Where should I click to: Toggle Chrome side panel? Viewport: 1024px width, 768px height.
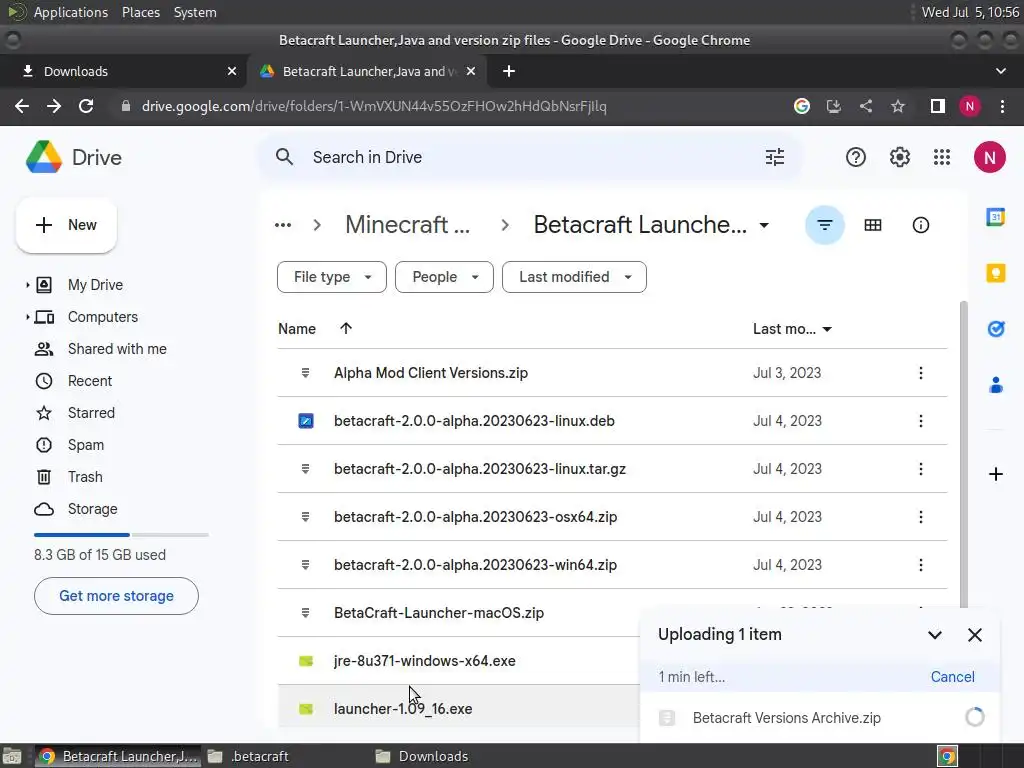click(x=937, y=106)
